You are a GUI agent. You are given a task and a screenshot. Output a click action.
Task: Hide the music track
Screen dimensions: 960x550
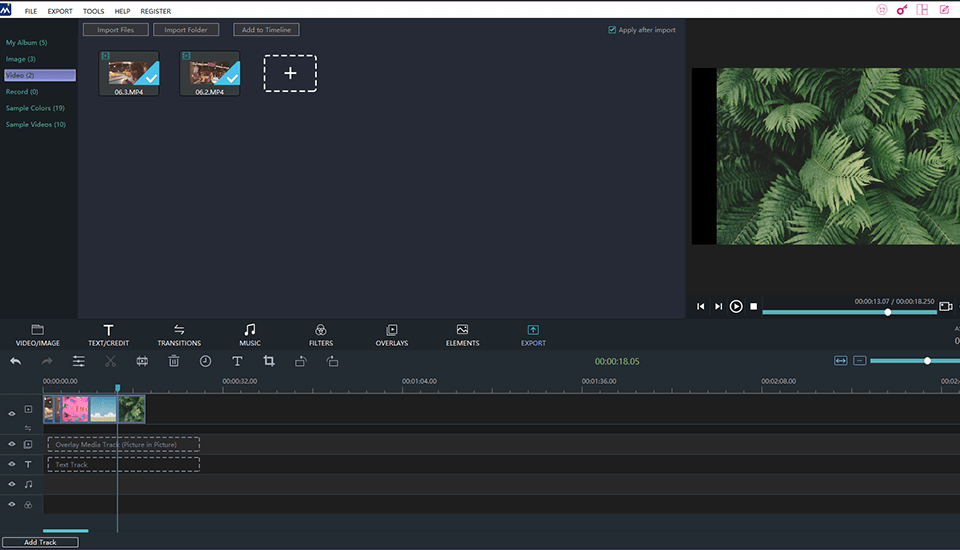coord(12,484)
